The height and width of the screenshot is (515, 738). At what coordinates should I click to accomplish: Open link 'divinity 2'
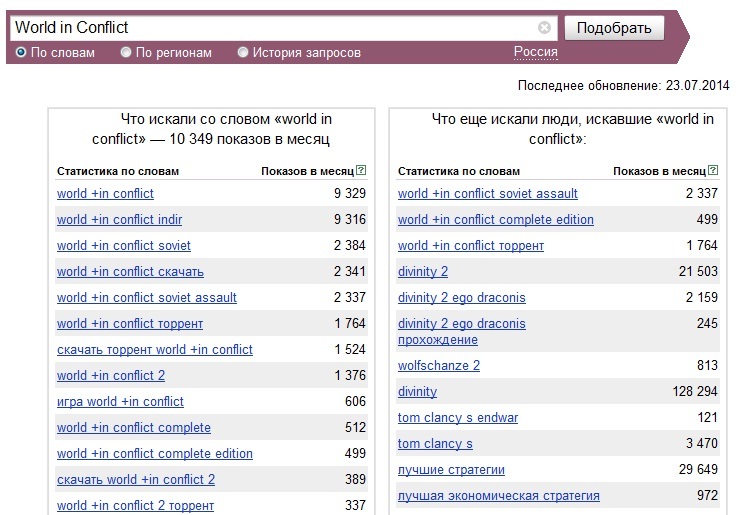click(423, 272)
